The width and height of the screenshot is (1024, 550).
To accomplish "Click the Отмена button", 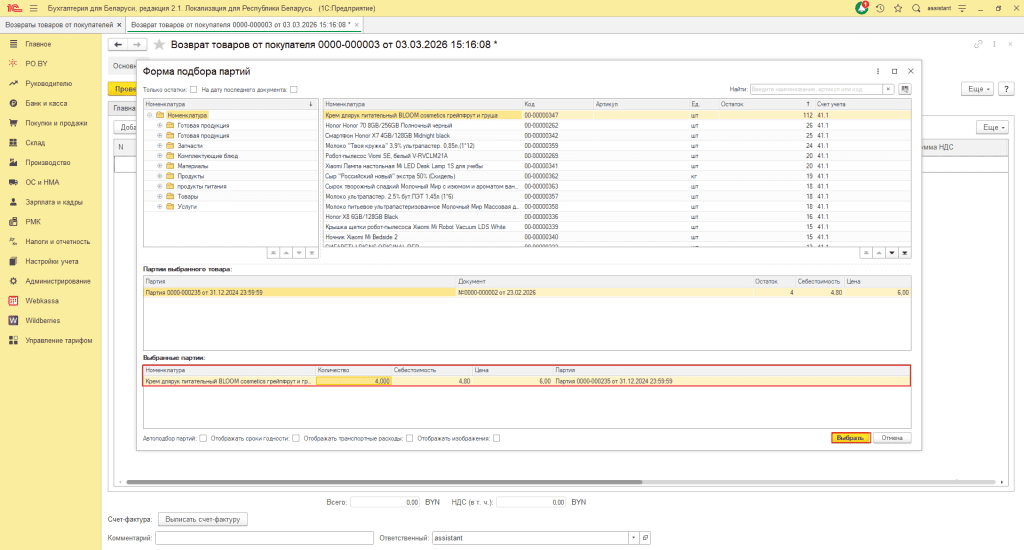I will tap(892, 438).
